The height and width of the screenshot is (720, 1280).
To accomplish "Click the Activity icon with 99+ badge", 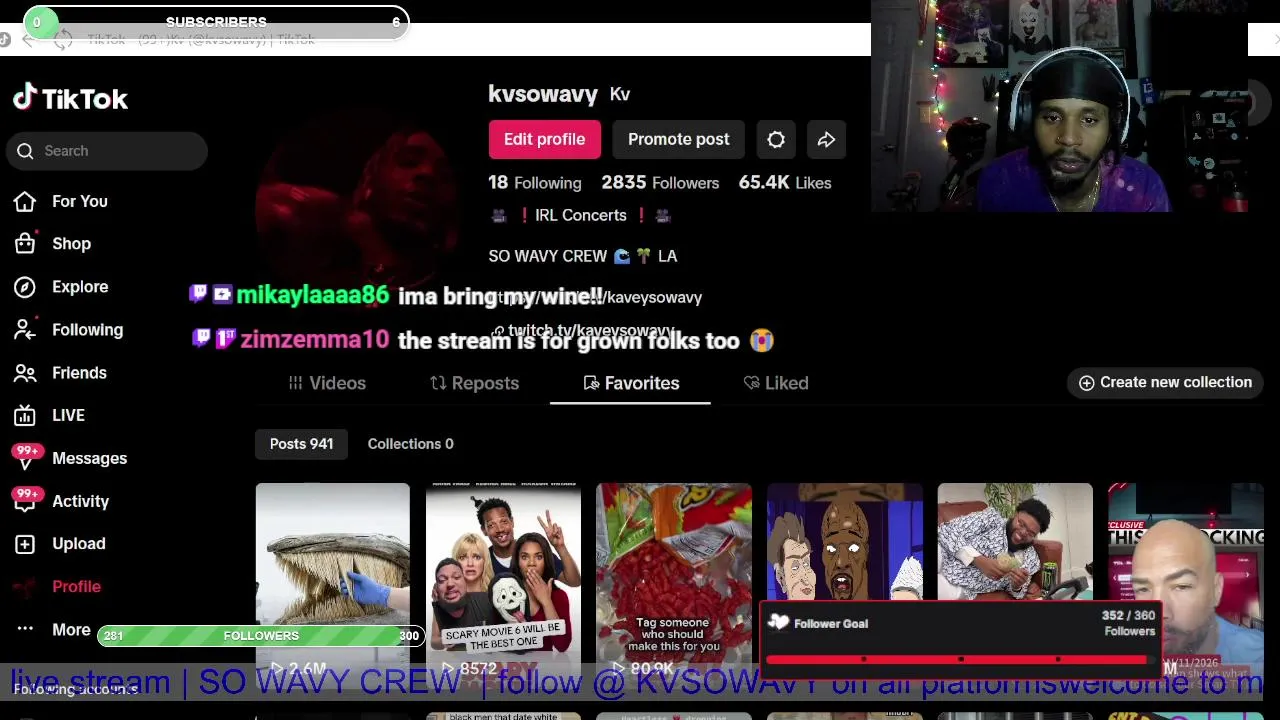I will [26, 499].
